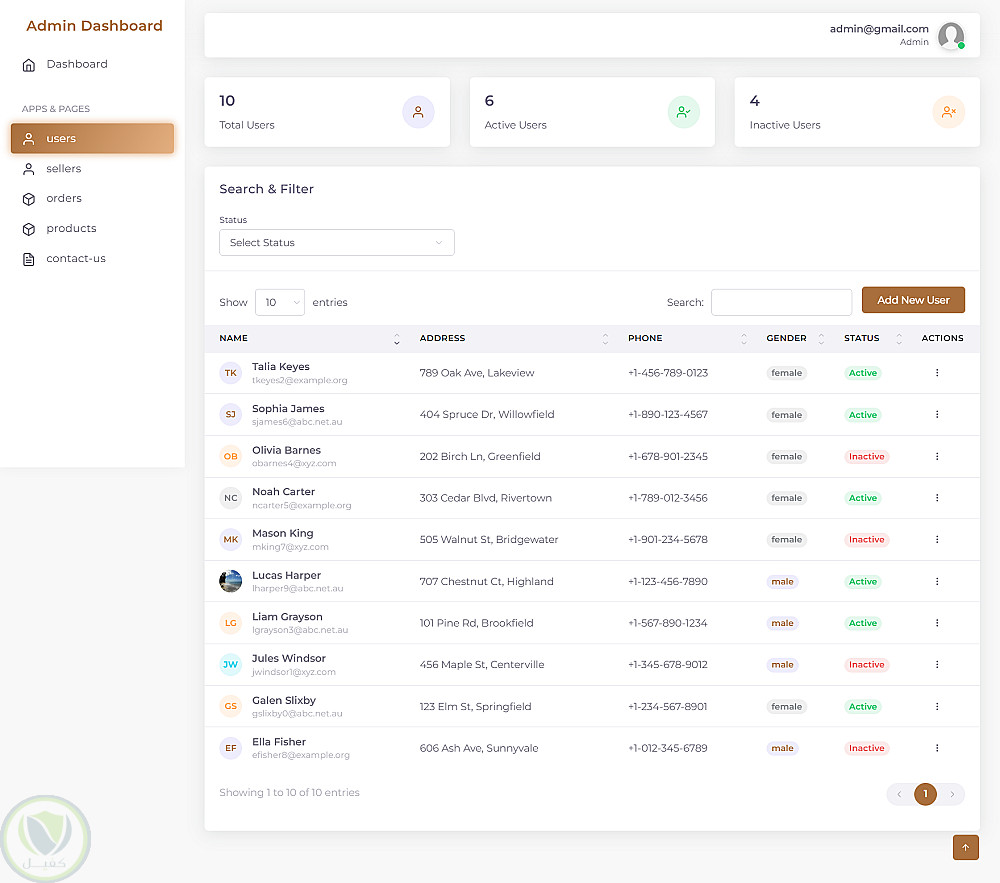Click the users person icon in sidebar

click(x=29, y=139)
